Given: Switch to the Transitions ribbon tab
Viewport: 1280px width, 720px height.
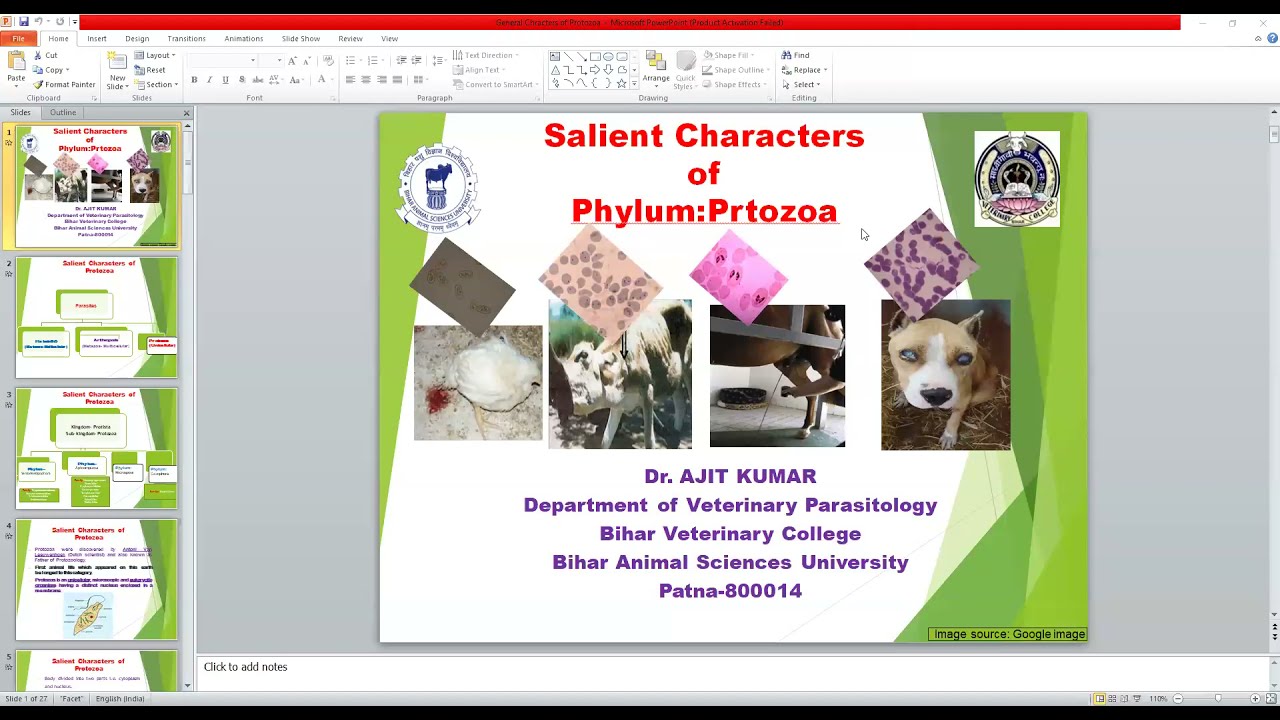Looking at the screenshot, I should point(186,38).
